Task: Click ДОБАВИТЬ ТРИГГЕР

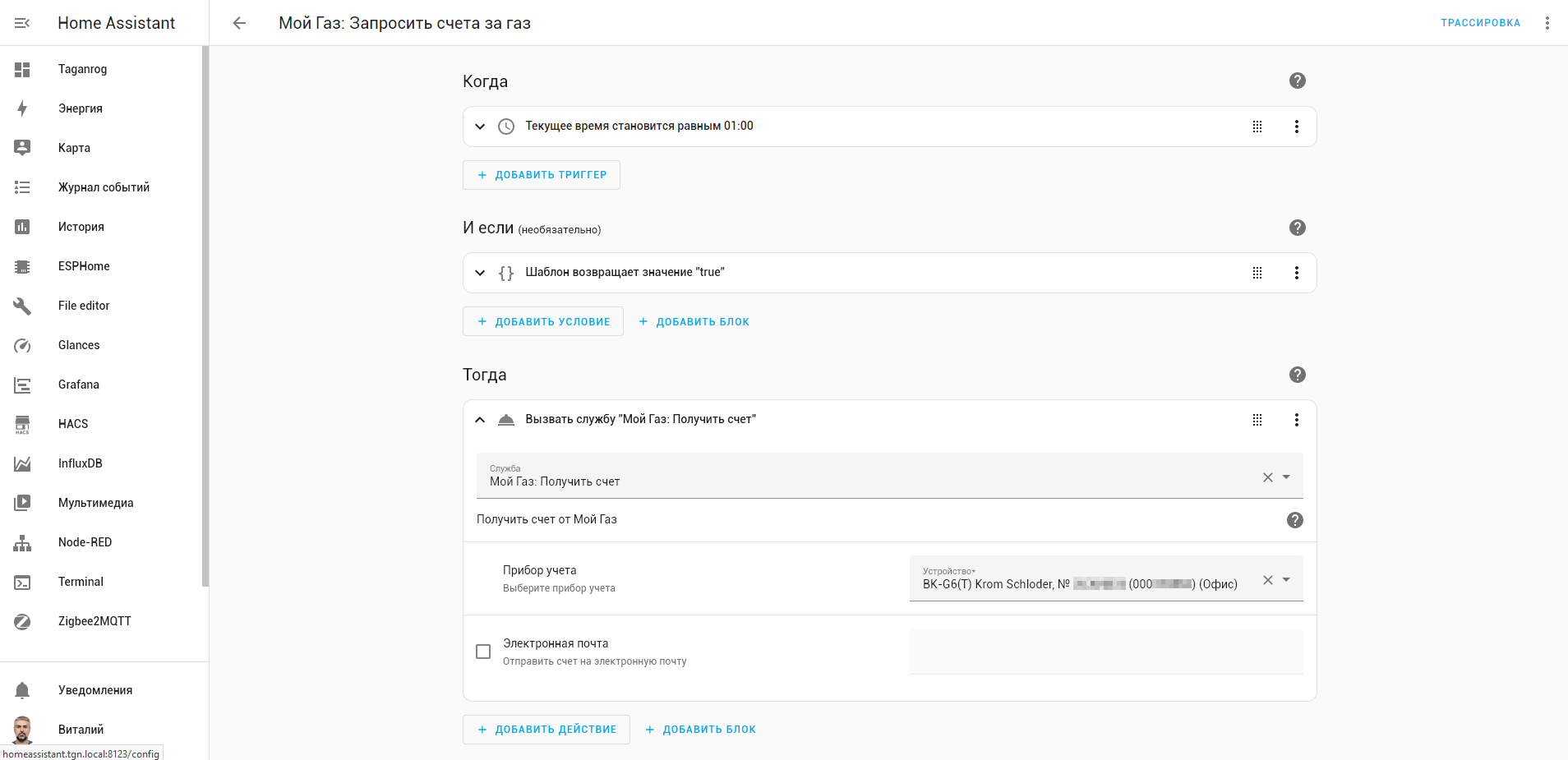Action: 542,175
